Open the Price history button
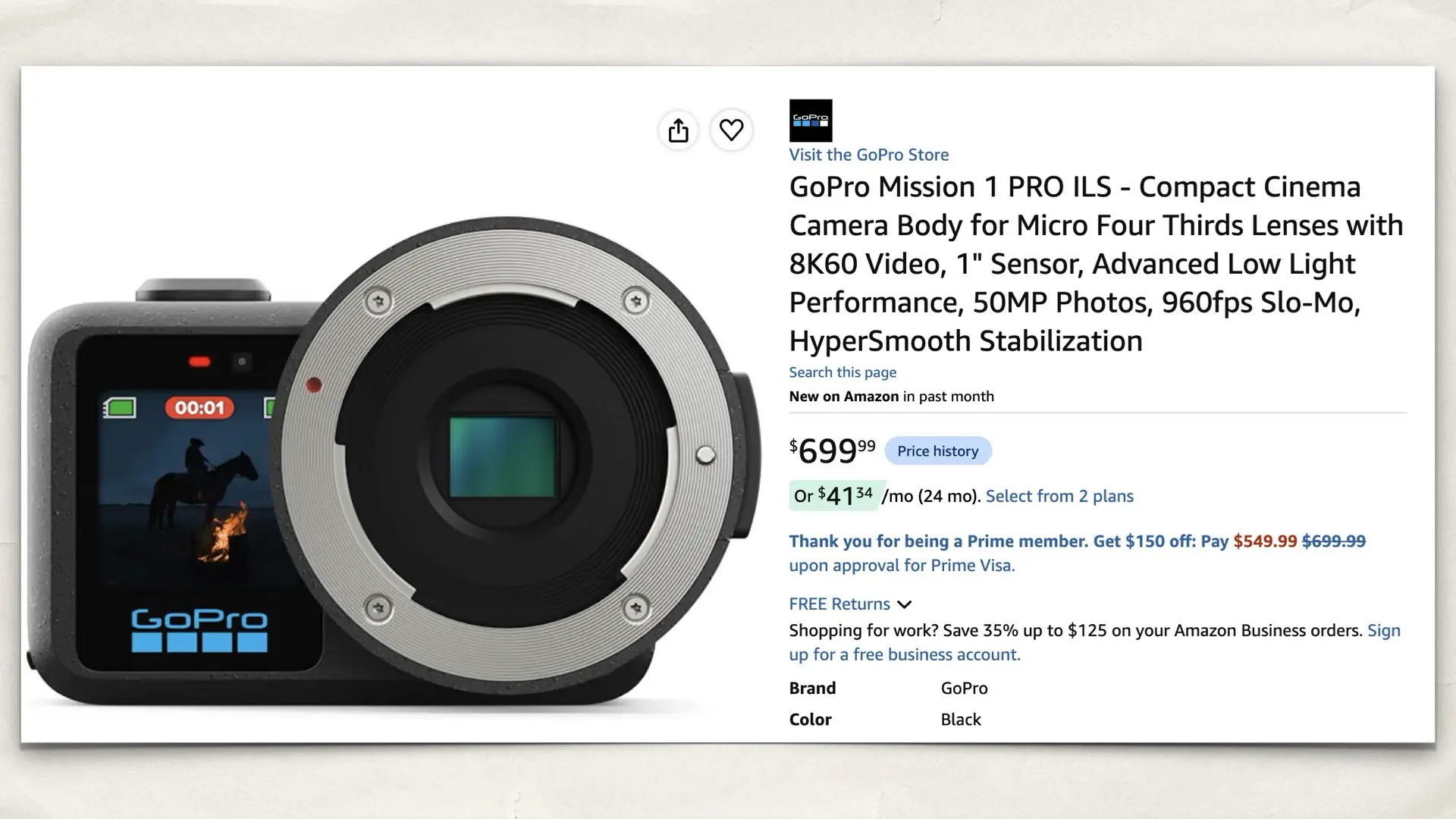Screen dimensions: 1456x819 pos(938,450)
